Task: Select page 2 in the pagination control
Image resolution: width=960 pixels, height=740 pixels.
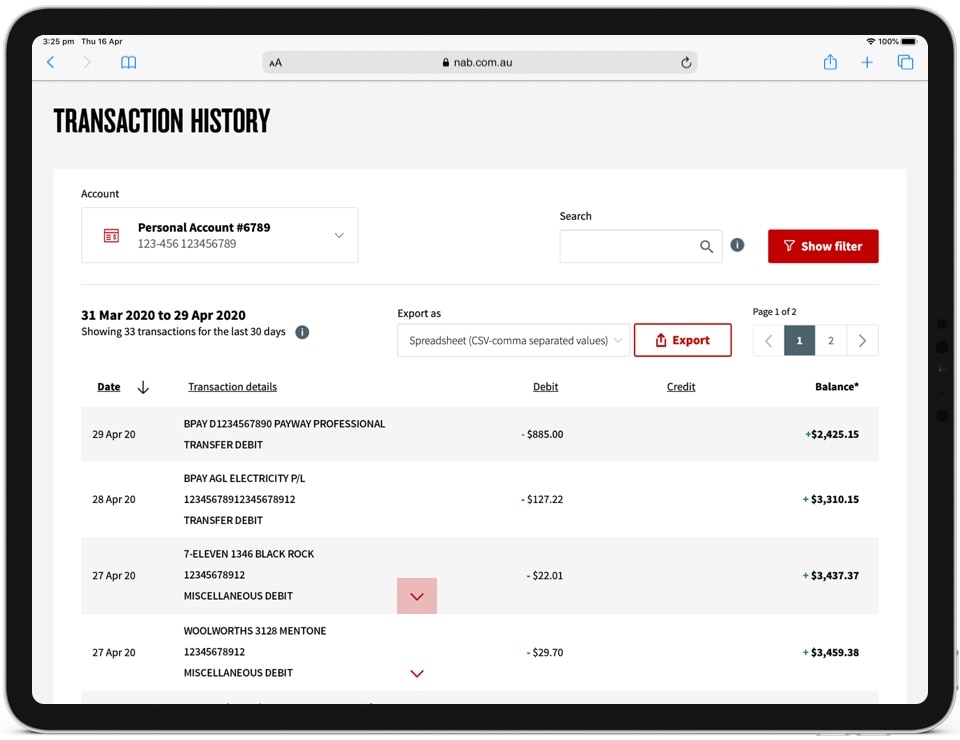Action: pyautogui.click(x=831, y=340)
